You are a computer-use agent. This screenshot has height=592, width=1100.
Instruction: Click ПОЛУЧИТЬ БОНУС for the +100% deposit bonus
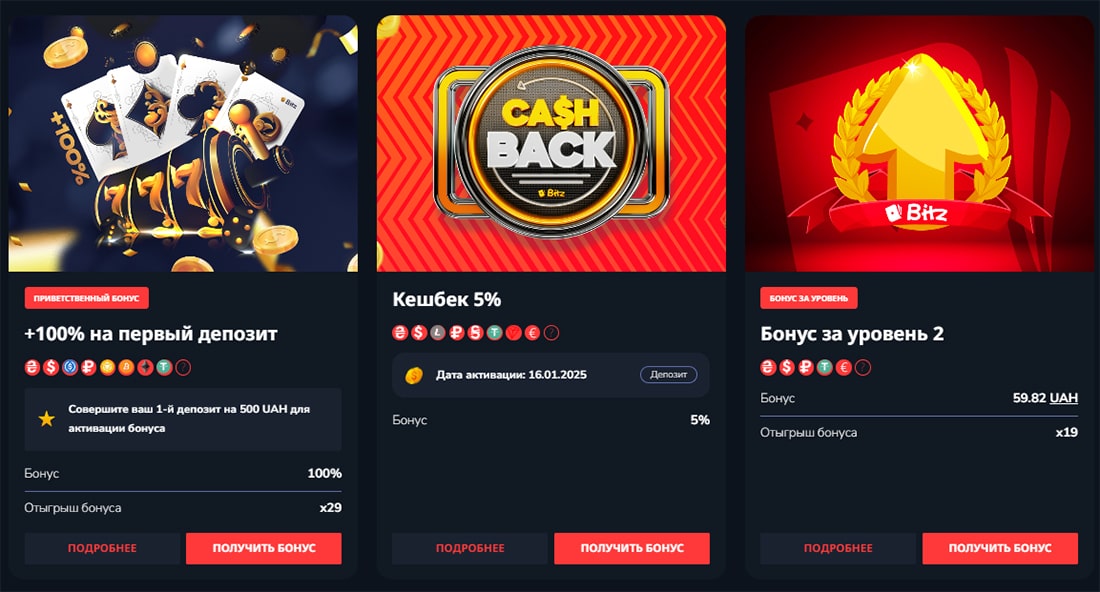tap(264, 548)
